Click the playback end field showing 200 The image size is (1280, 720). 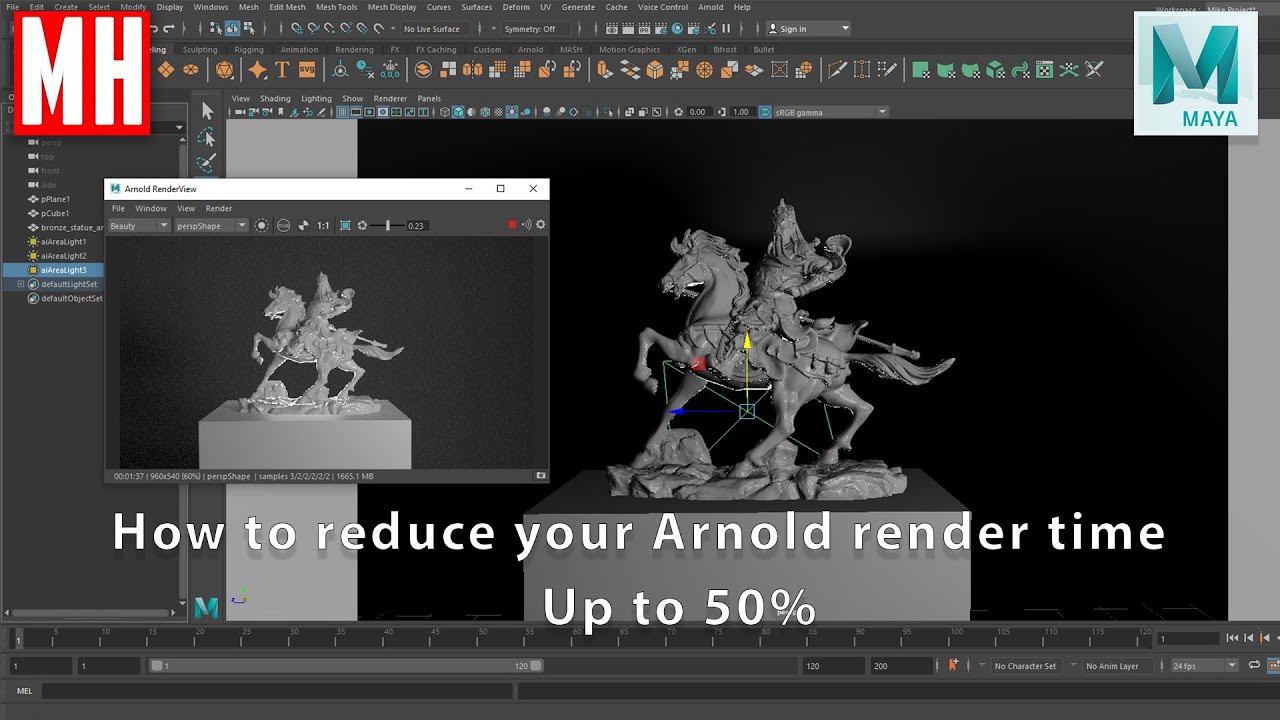point(902,666)
